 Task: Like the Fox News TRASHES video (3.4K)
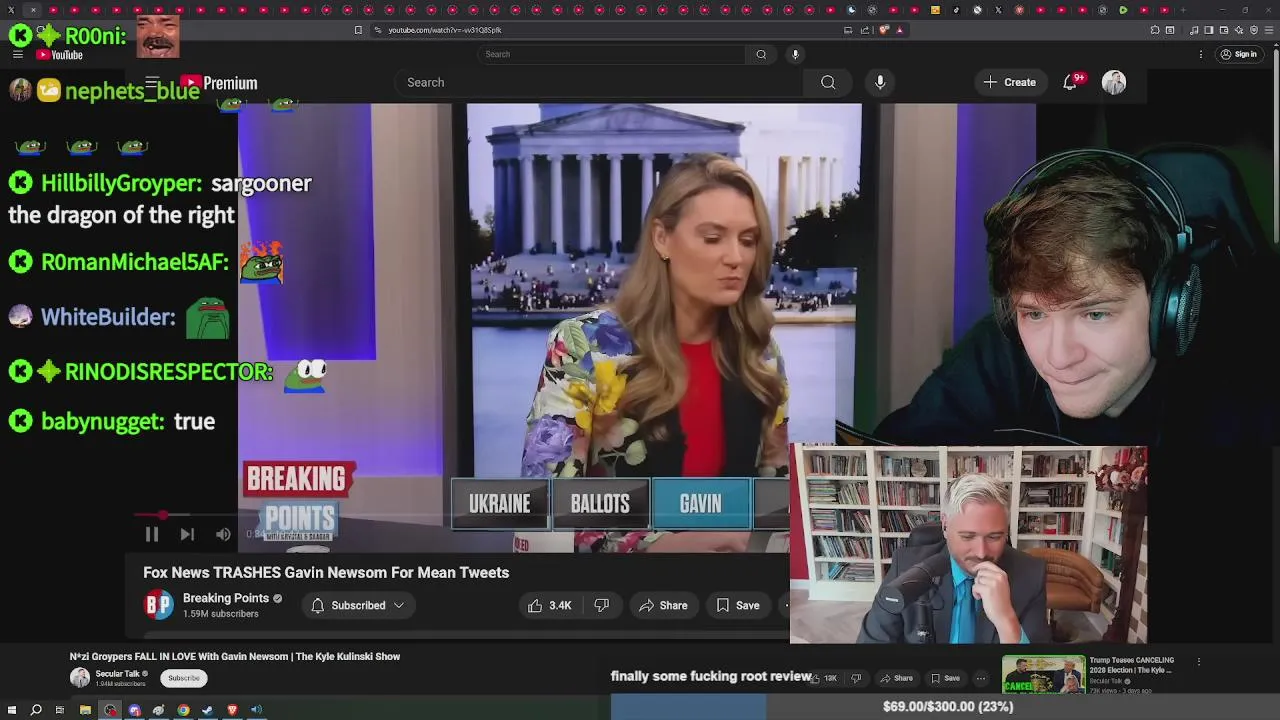tap(549, 605)
